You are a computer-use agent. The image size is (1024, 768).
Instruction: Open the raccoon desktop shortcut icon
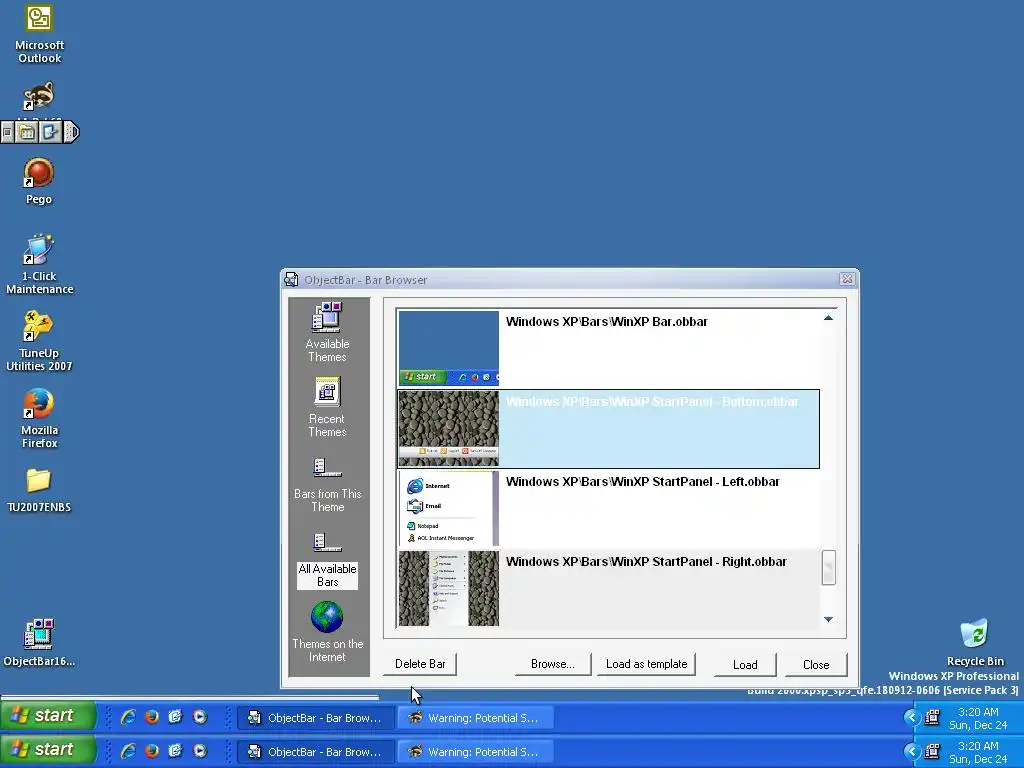pyautogui.click(x=39, y=97)
